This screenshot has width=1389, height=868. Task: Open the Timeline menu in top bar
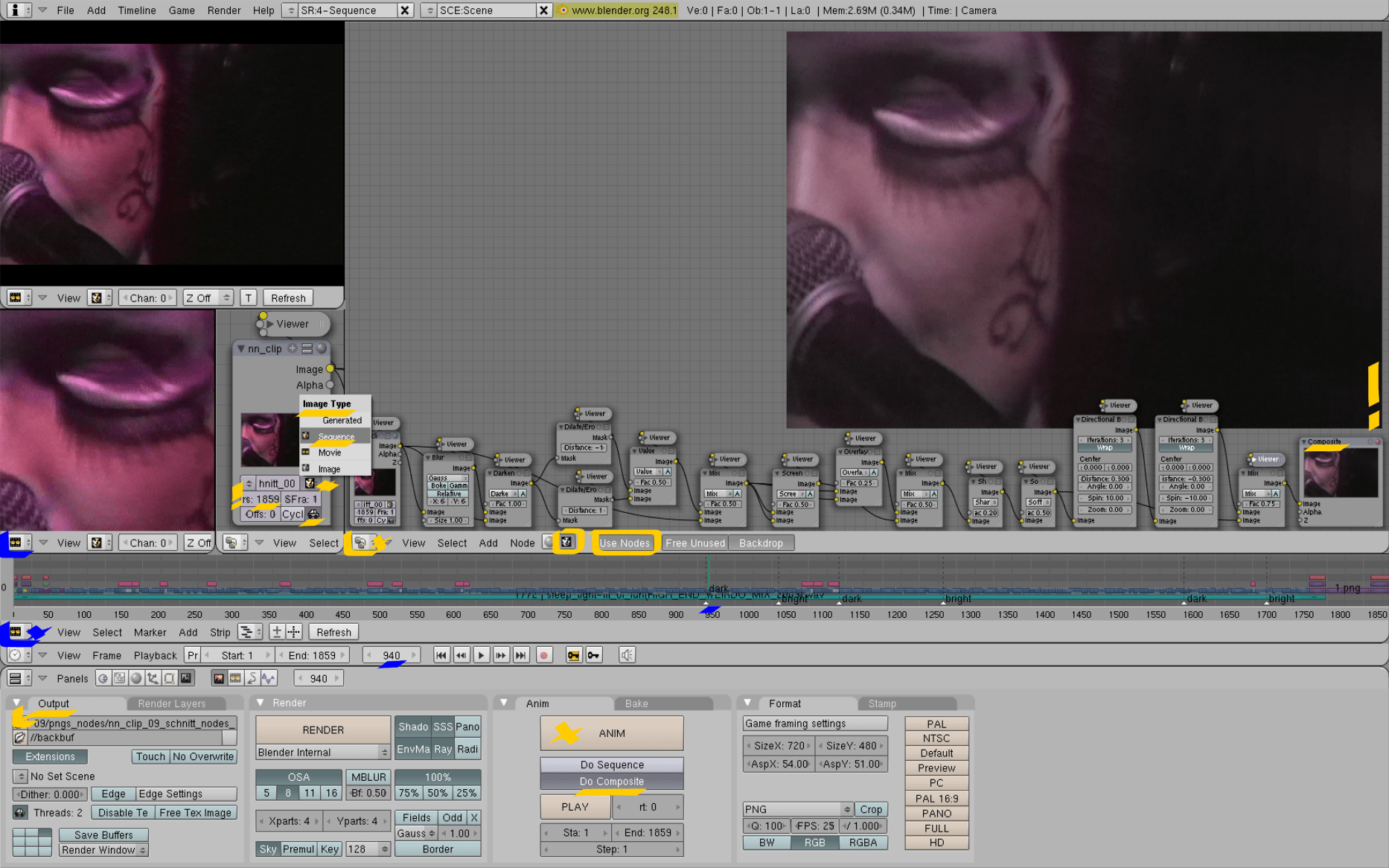137,10
